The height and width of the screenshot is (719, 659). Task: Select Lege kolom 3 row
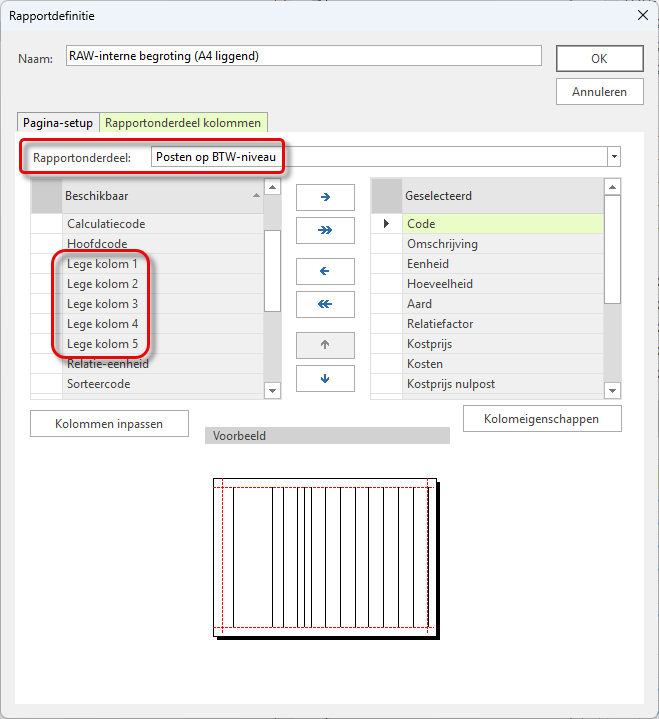pyautogui.click(x=163, y=304)
